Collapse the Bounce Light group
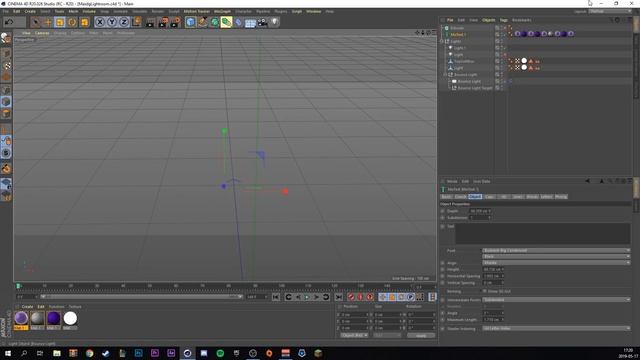Viewport: 640px width, 360px height. [445, 75]
